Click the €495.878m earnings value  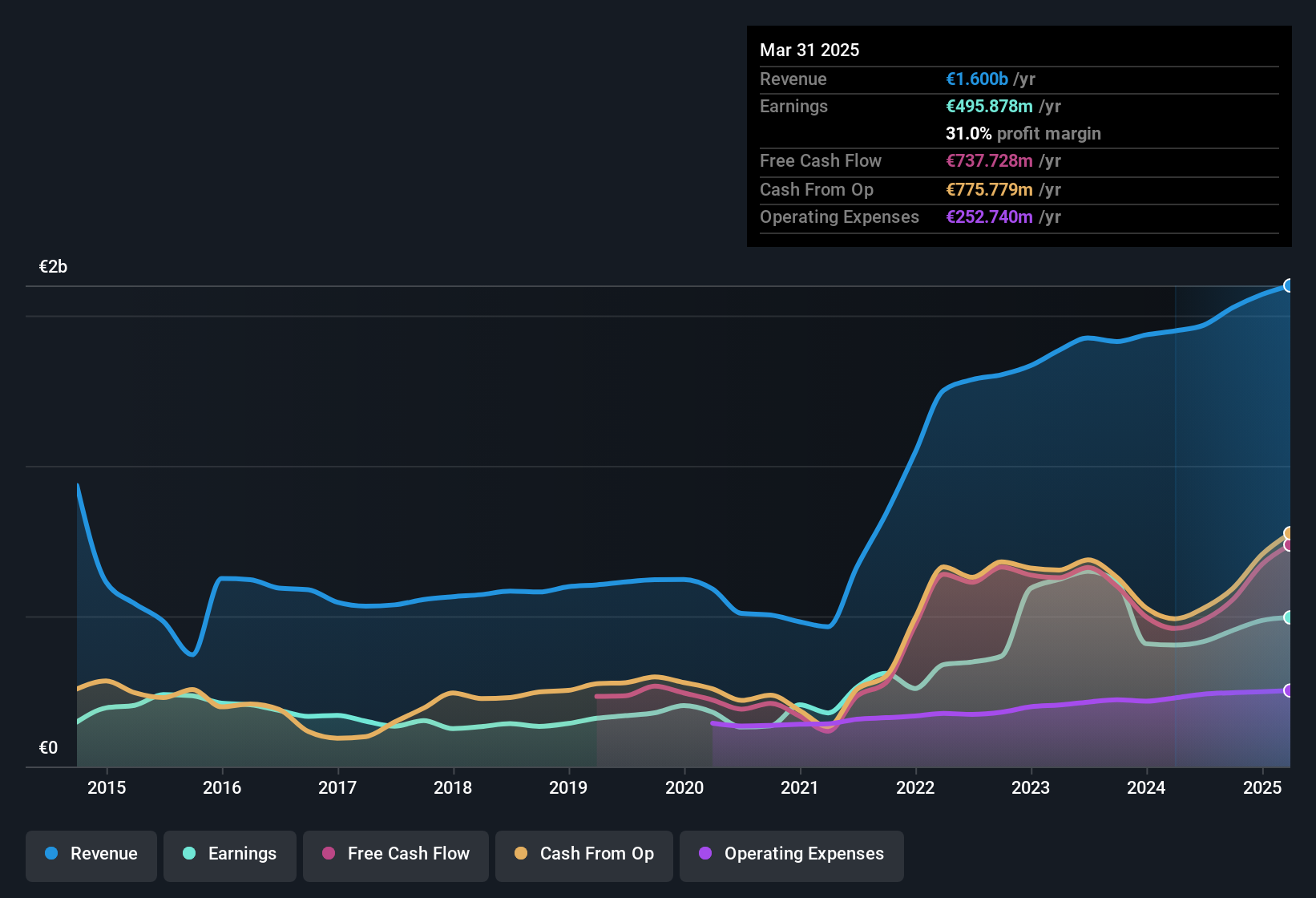click(x=989, y=106)
